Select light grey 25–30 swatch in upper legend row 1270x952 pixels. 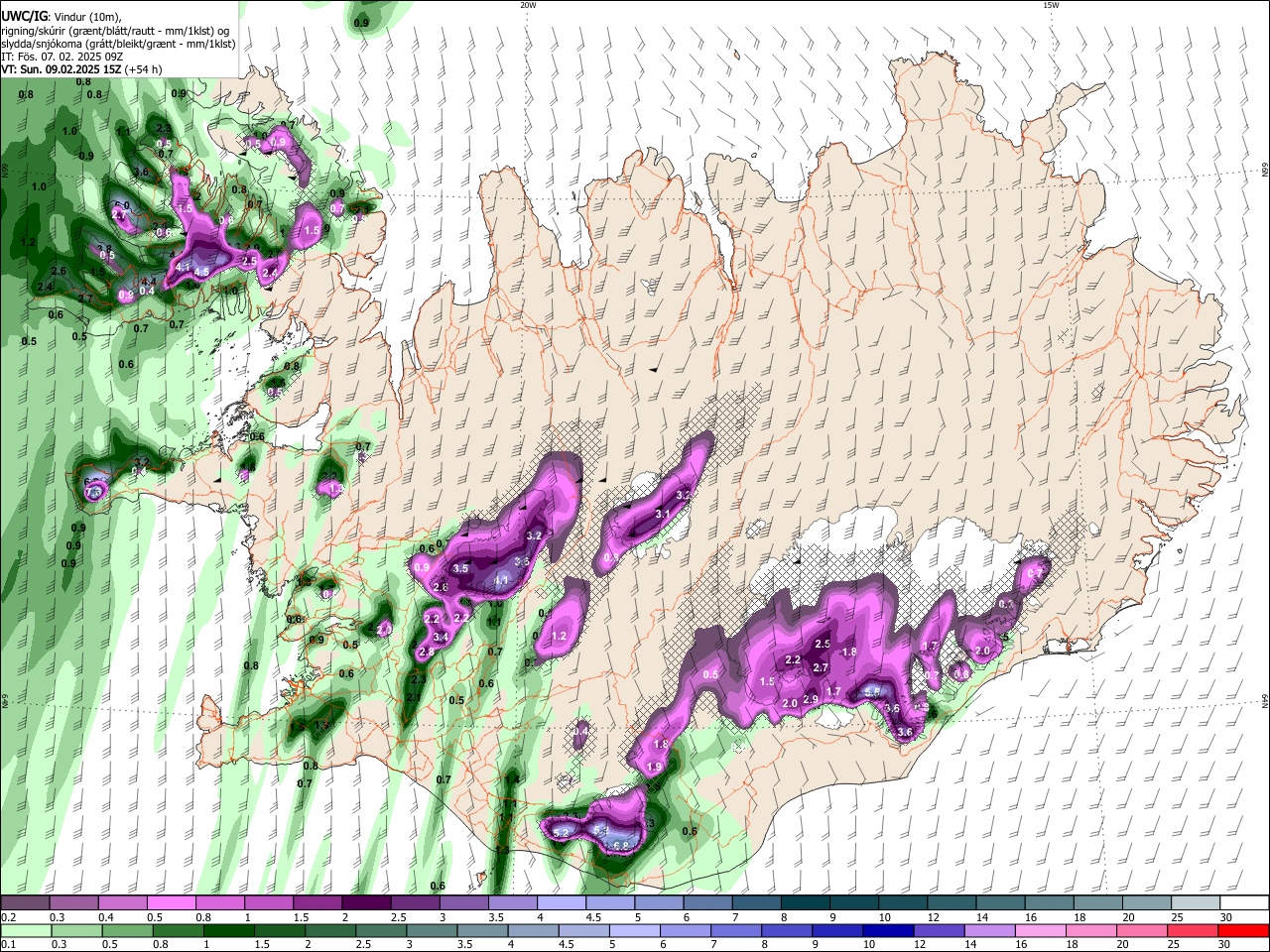tap(1196, 903)
